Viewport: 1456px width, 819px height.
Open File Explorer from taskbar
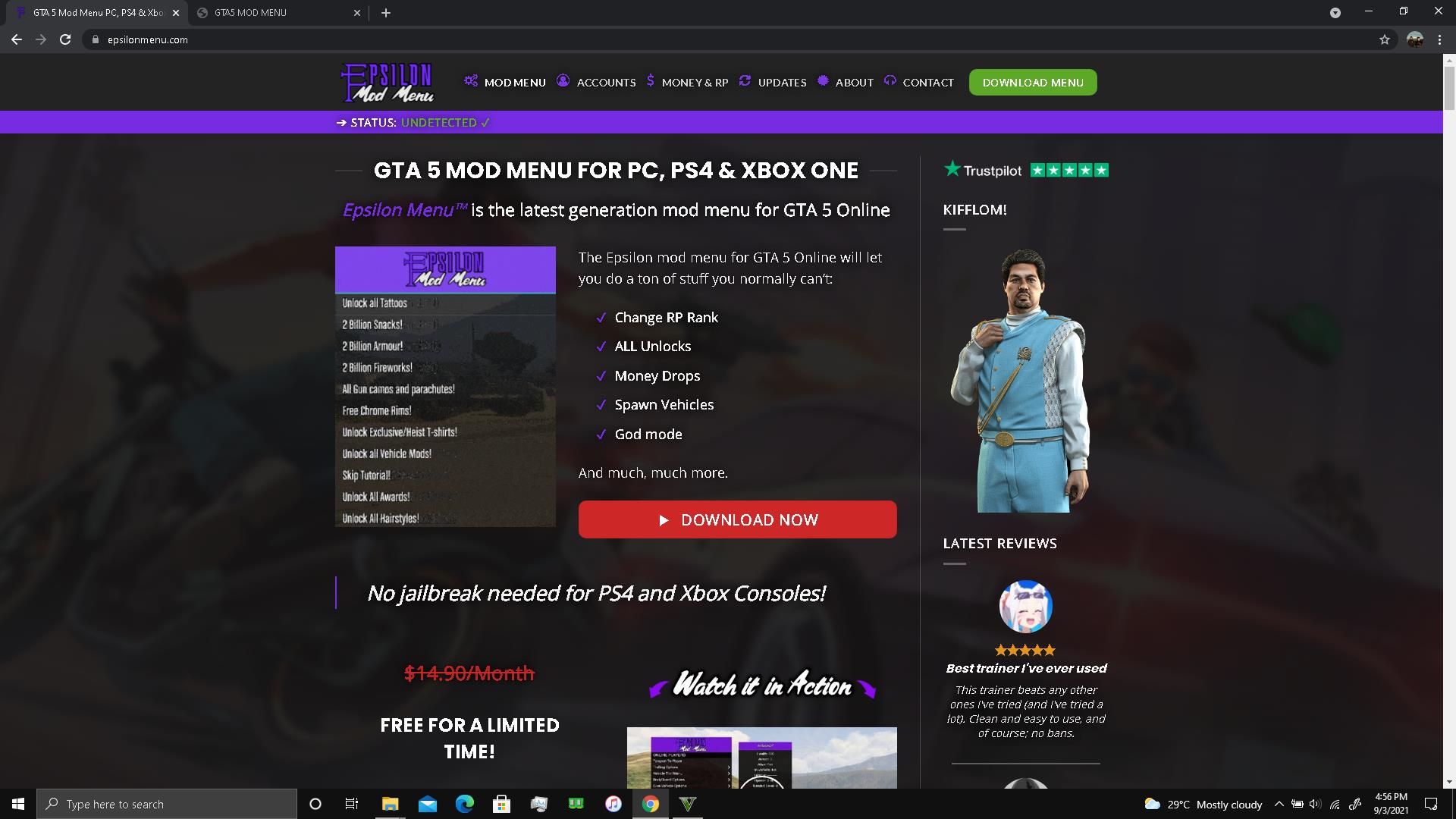(390, 804)
